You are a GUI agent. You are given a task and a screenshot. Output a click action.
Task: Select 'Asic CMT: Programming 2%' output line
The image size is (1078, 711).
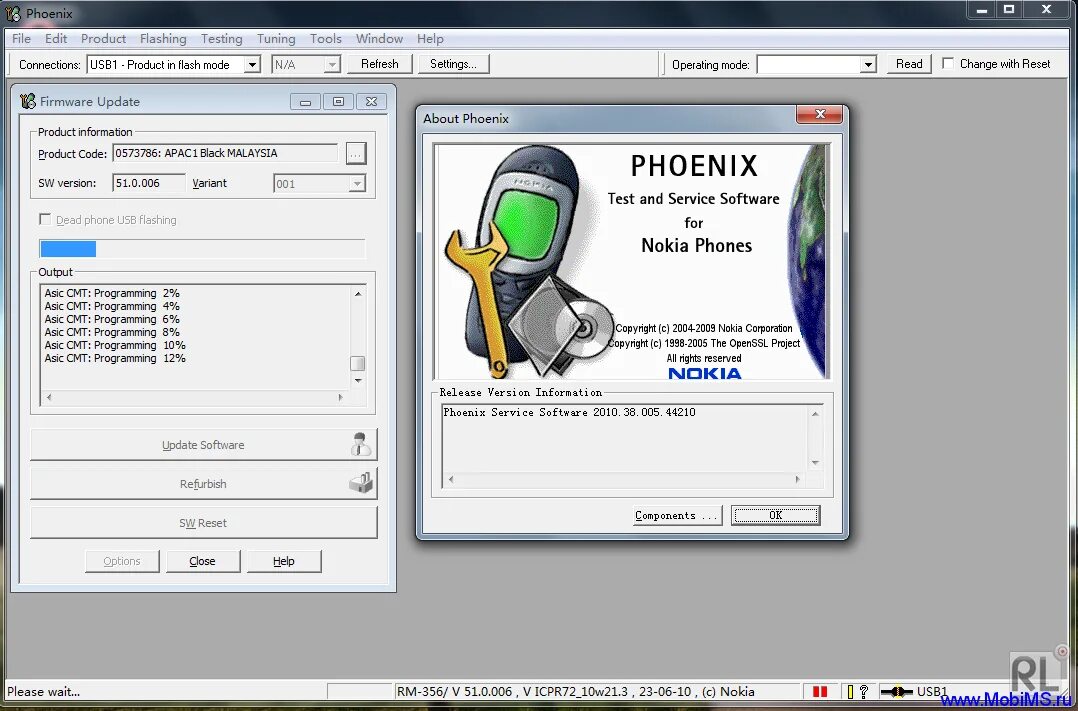click(112, 293)
